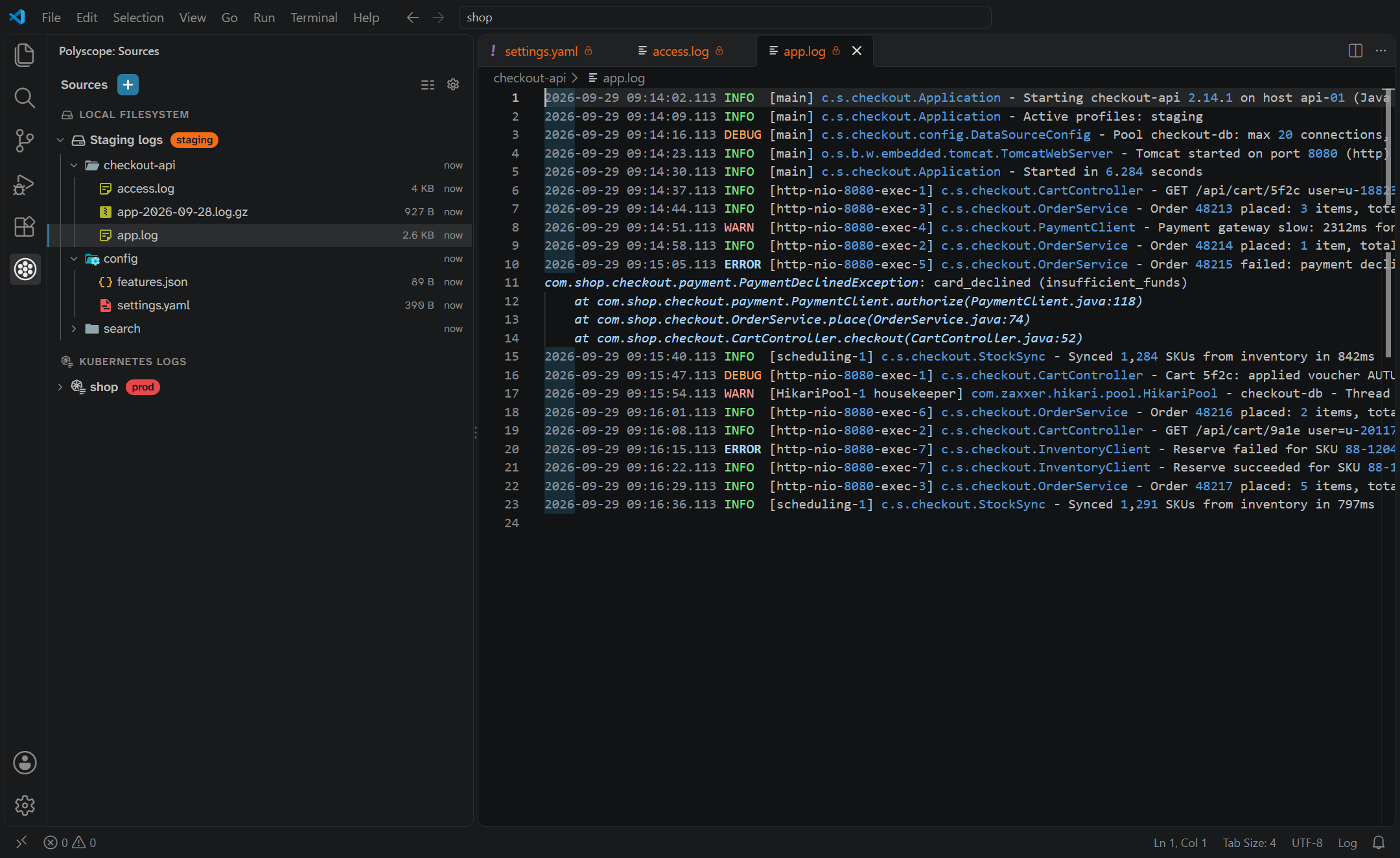Screen dimensions: 1400x858
Task: Click the add source plus button
Action: point(128,84)
